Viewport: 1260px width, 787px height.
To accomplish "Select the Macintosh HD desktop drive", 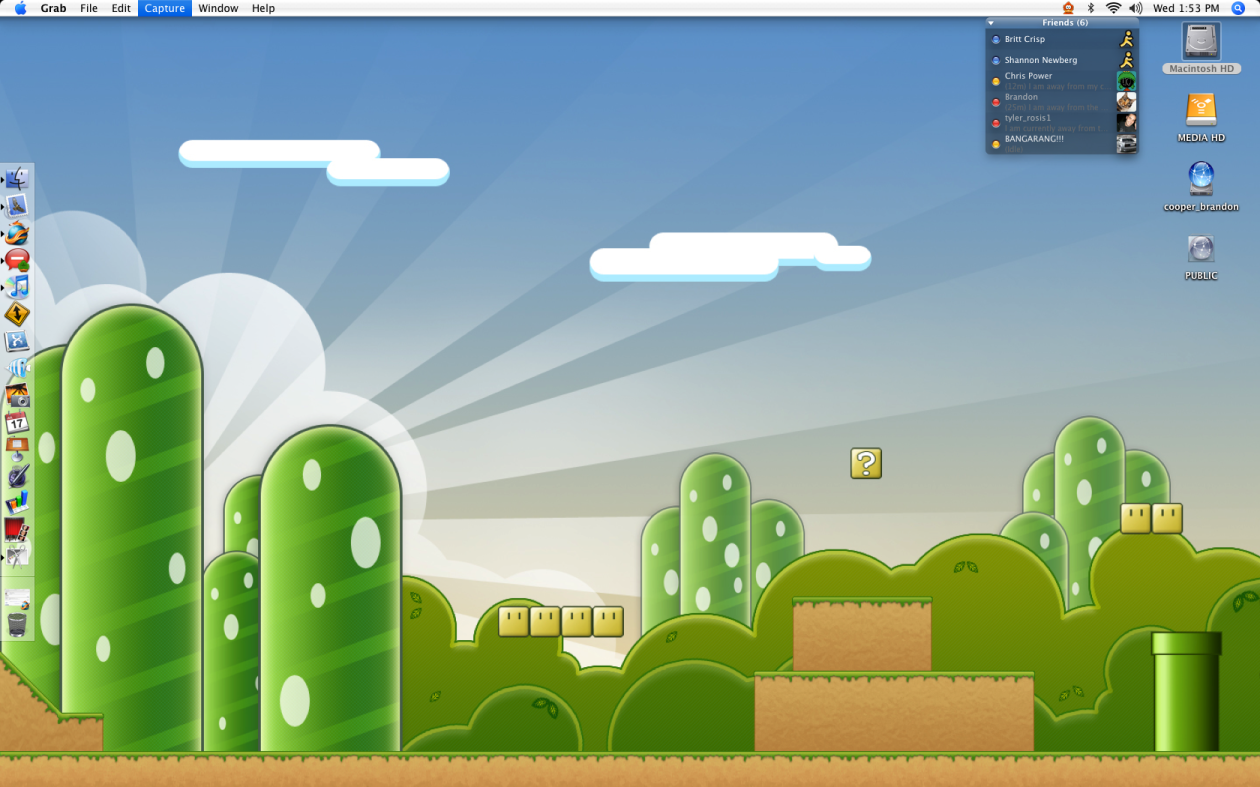I will tap(1201, 48).
